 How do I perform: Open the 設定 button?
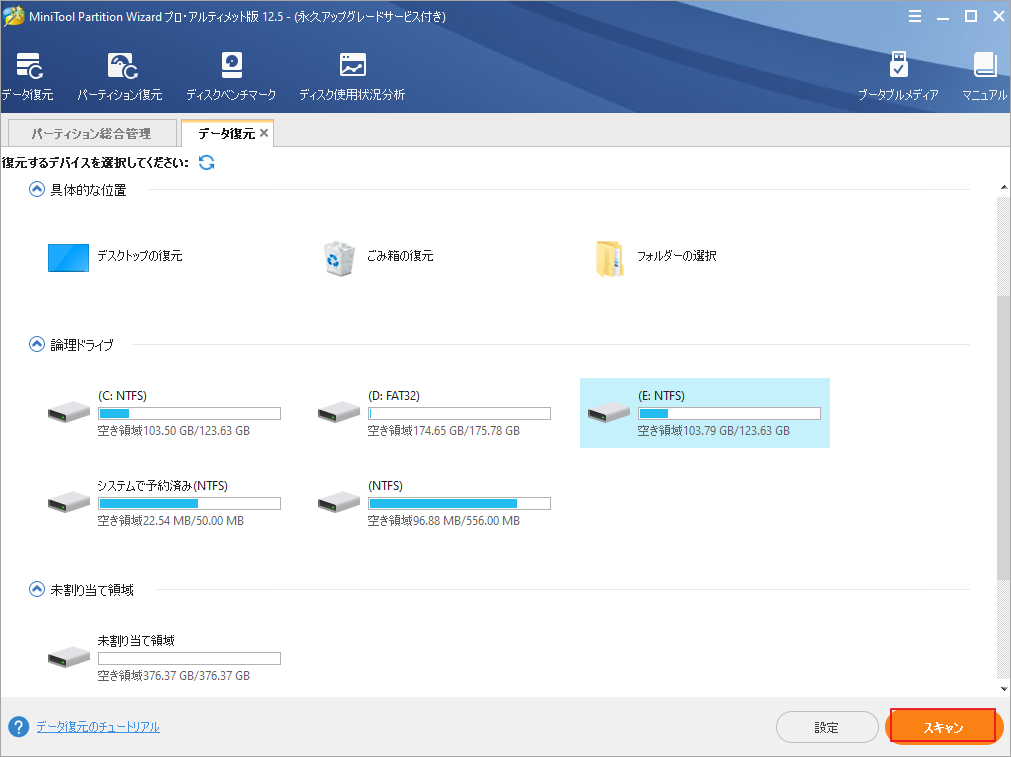coord(826,728)
